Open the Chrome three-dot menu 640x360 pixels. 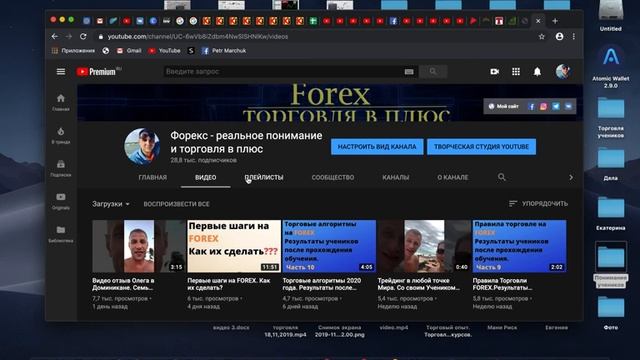click(574, 36)
